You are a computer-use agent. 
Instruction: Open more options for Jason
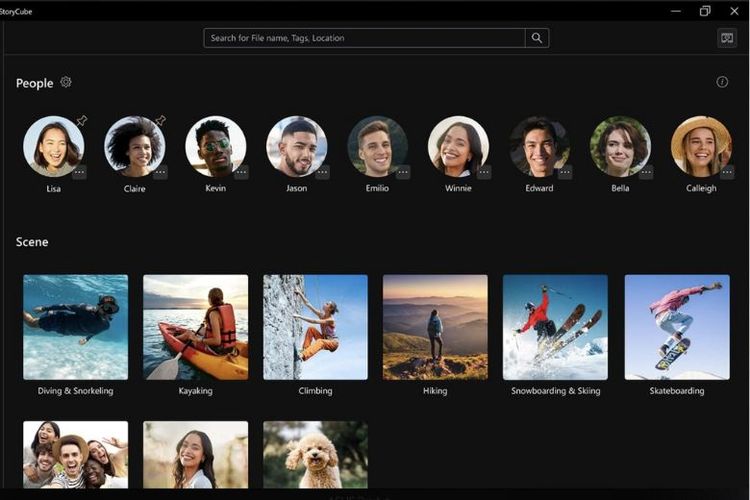[322, 172]
